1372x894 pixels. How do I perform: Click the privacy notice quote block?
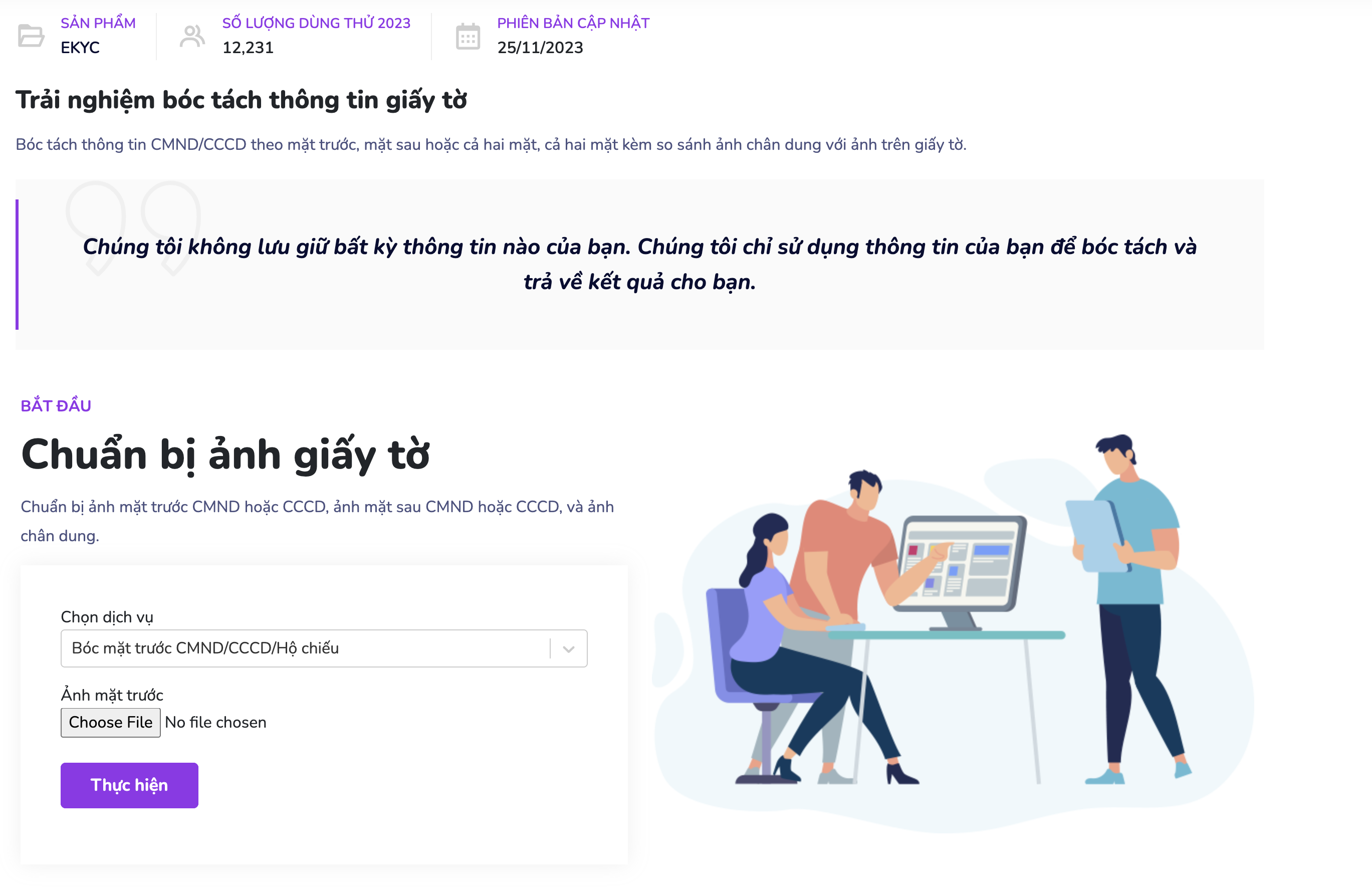pos(640,265)
